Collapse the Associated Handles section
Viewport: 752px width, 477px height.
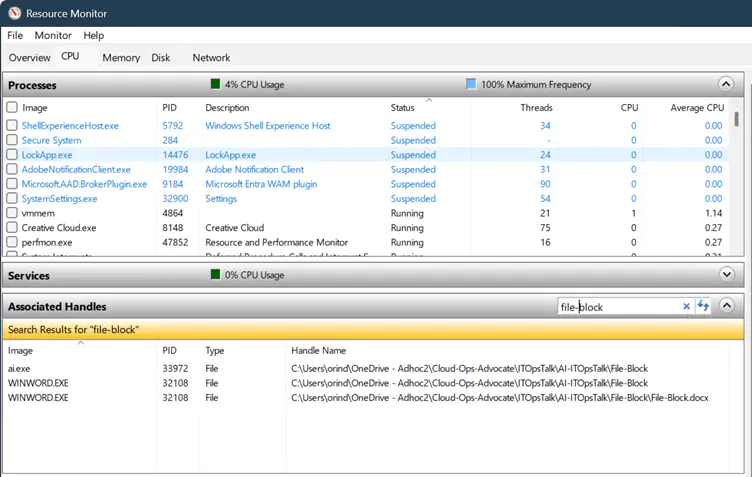(x=727, y=306)
